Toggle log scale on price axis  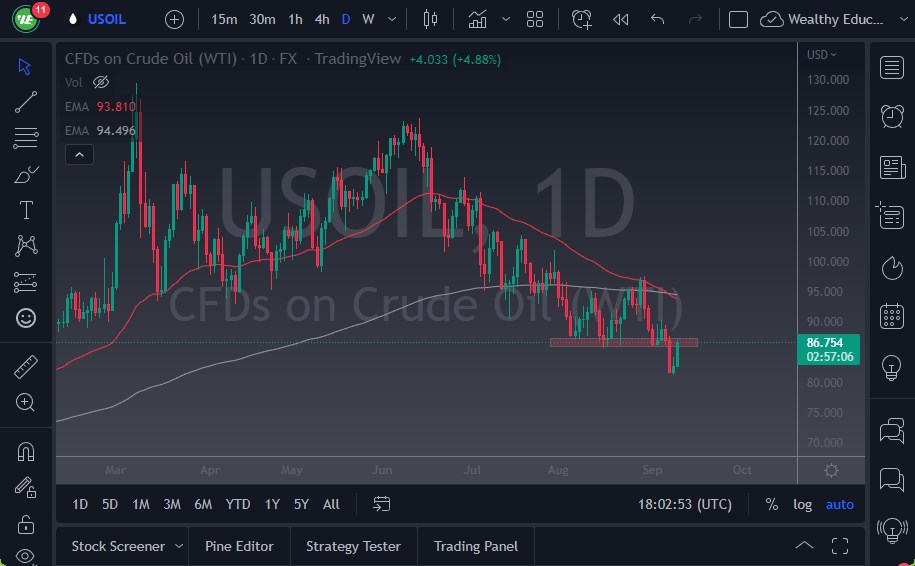pyautogui.click(x=802, y=504)
